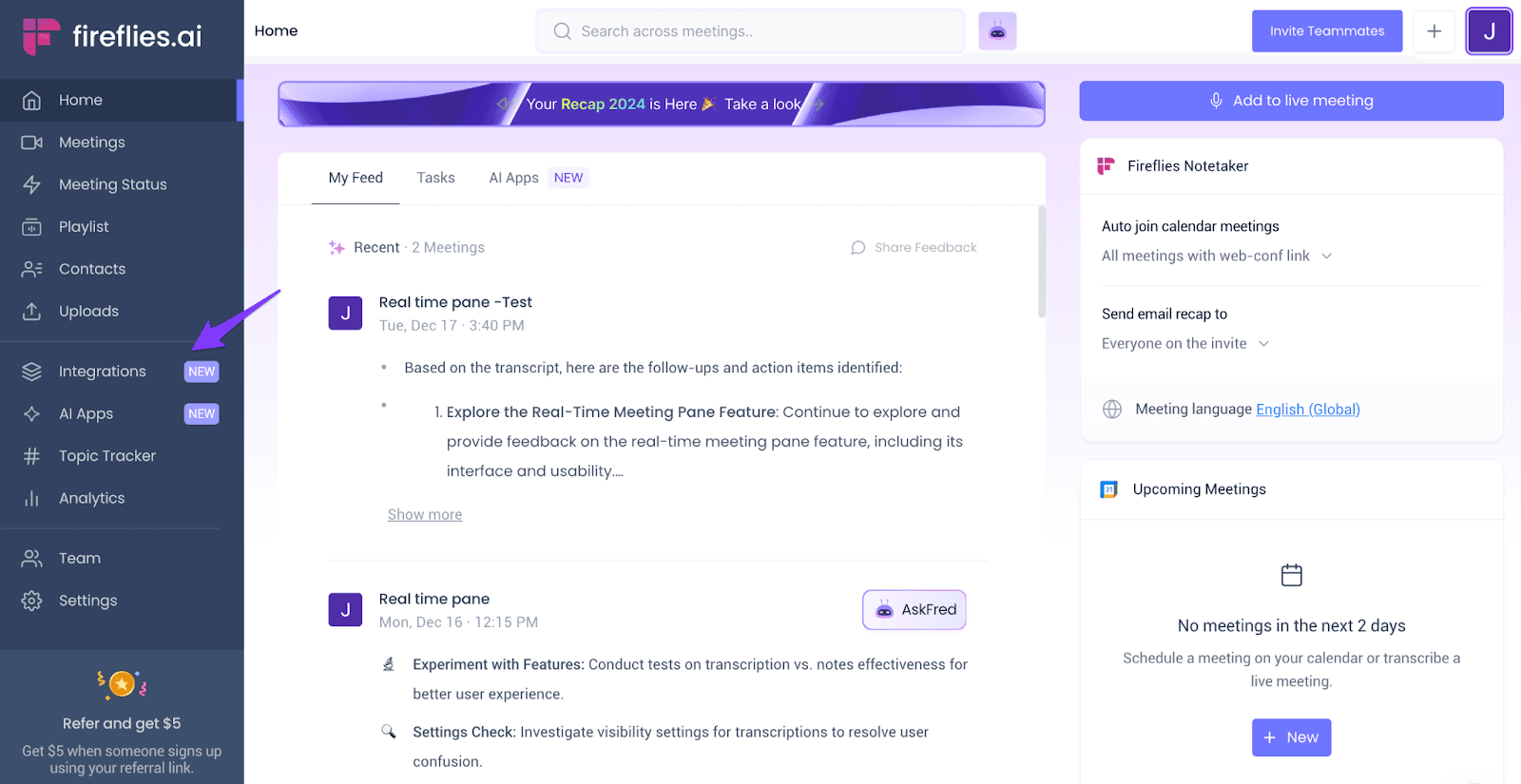This screenshot has width=1521, height=784.
Task: Open Home via its house icon
Action: 31,100
